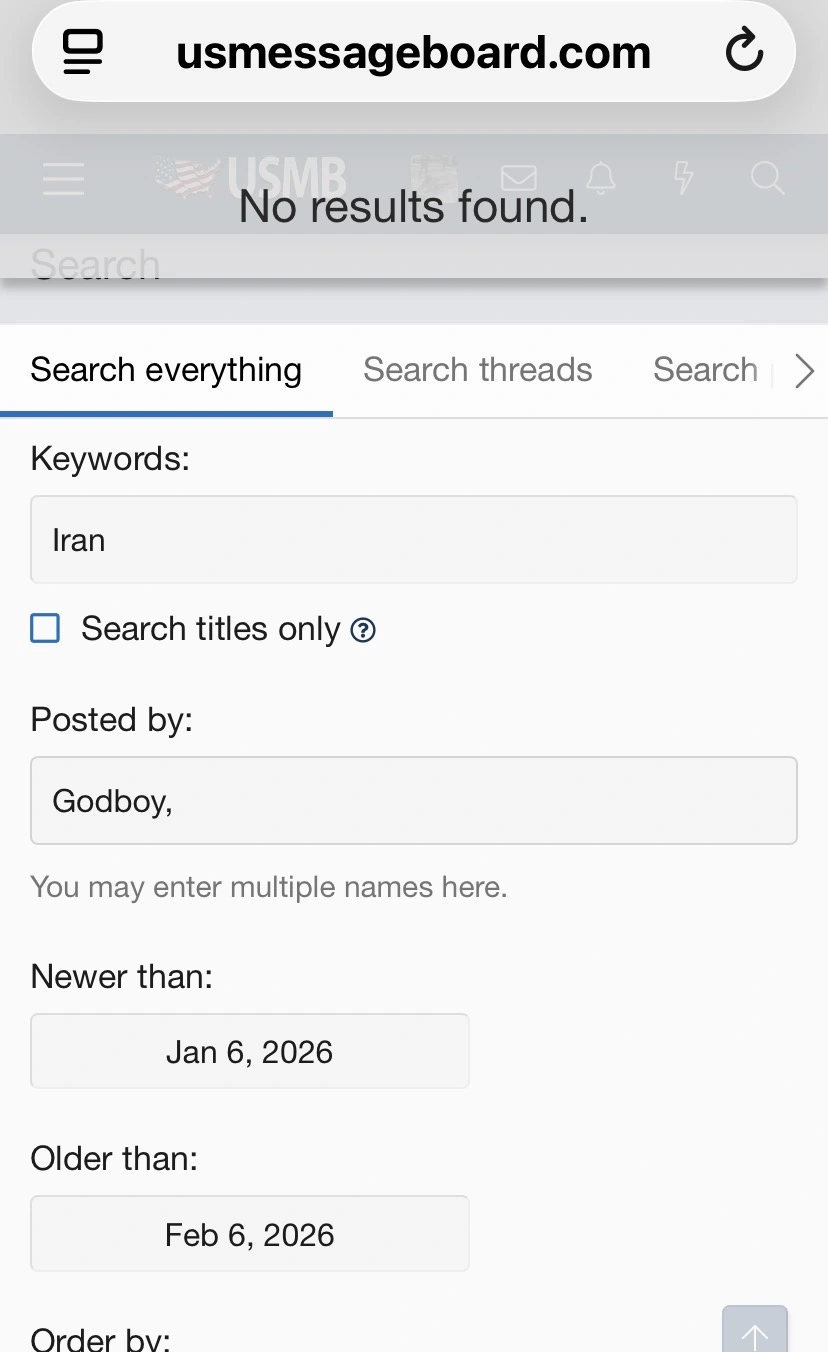Tap the scroll-to-top arrow button
The width and height of the screenshot is (828, 1352).
pos(755,1332)
